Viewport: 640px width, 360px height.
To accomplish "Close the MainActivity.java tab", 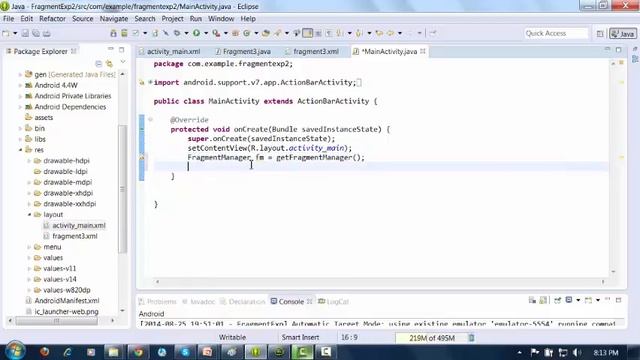I will coord(423,51).
